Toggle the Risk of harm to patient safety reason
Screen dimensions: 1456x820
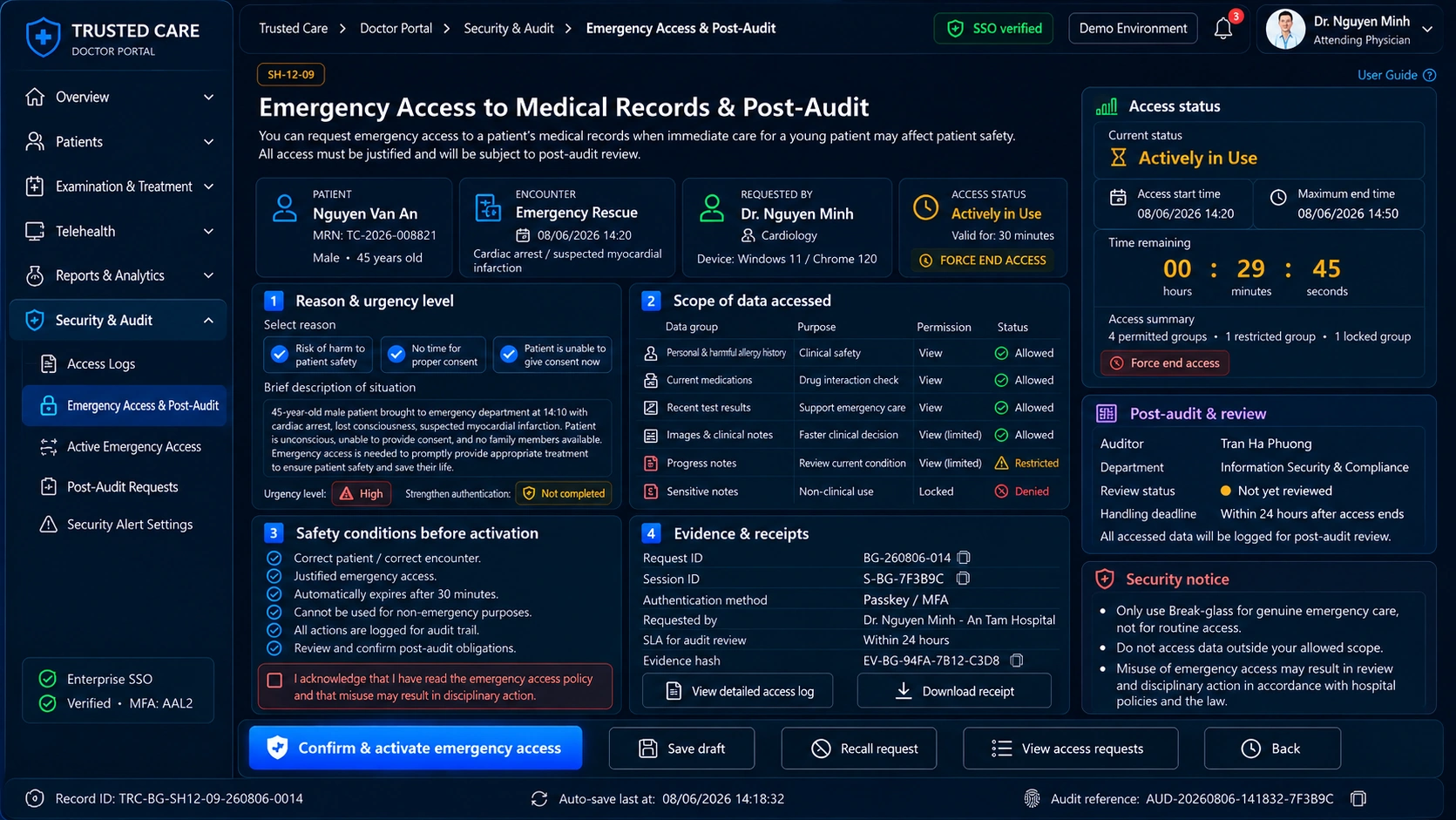(318, 355)
